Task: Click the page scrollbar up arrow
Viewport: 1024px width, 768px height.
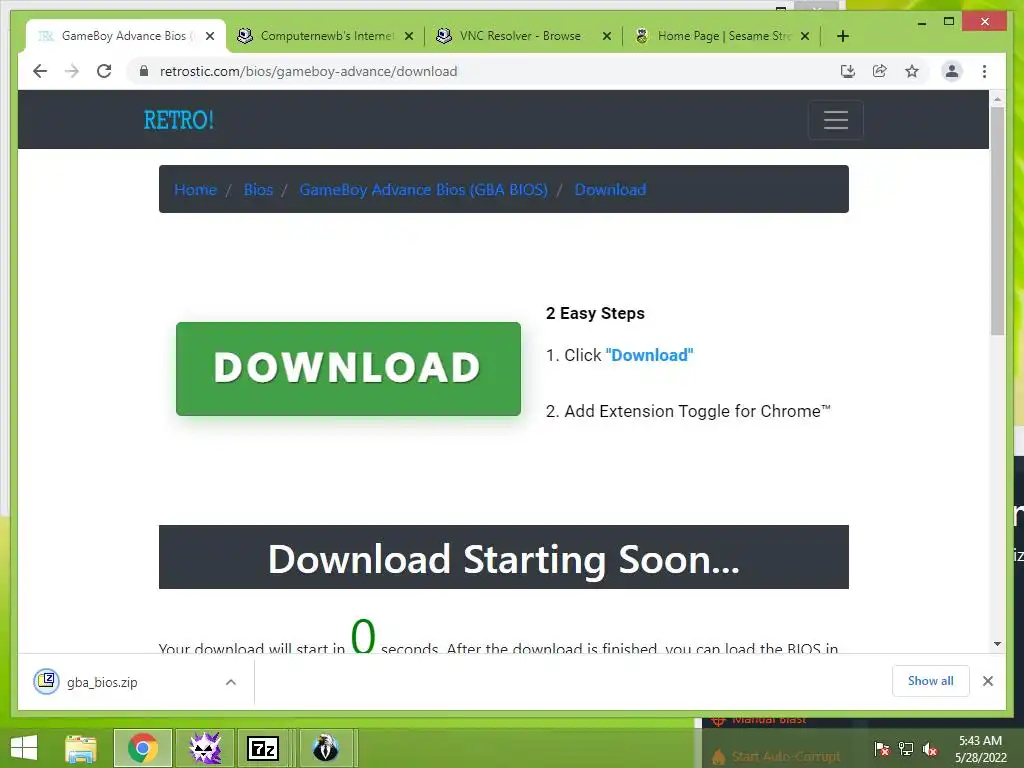Action: pyautogui.click(x=997, y=99)
